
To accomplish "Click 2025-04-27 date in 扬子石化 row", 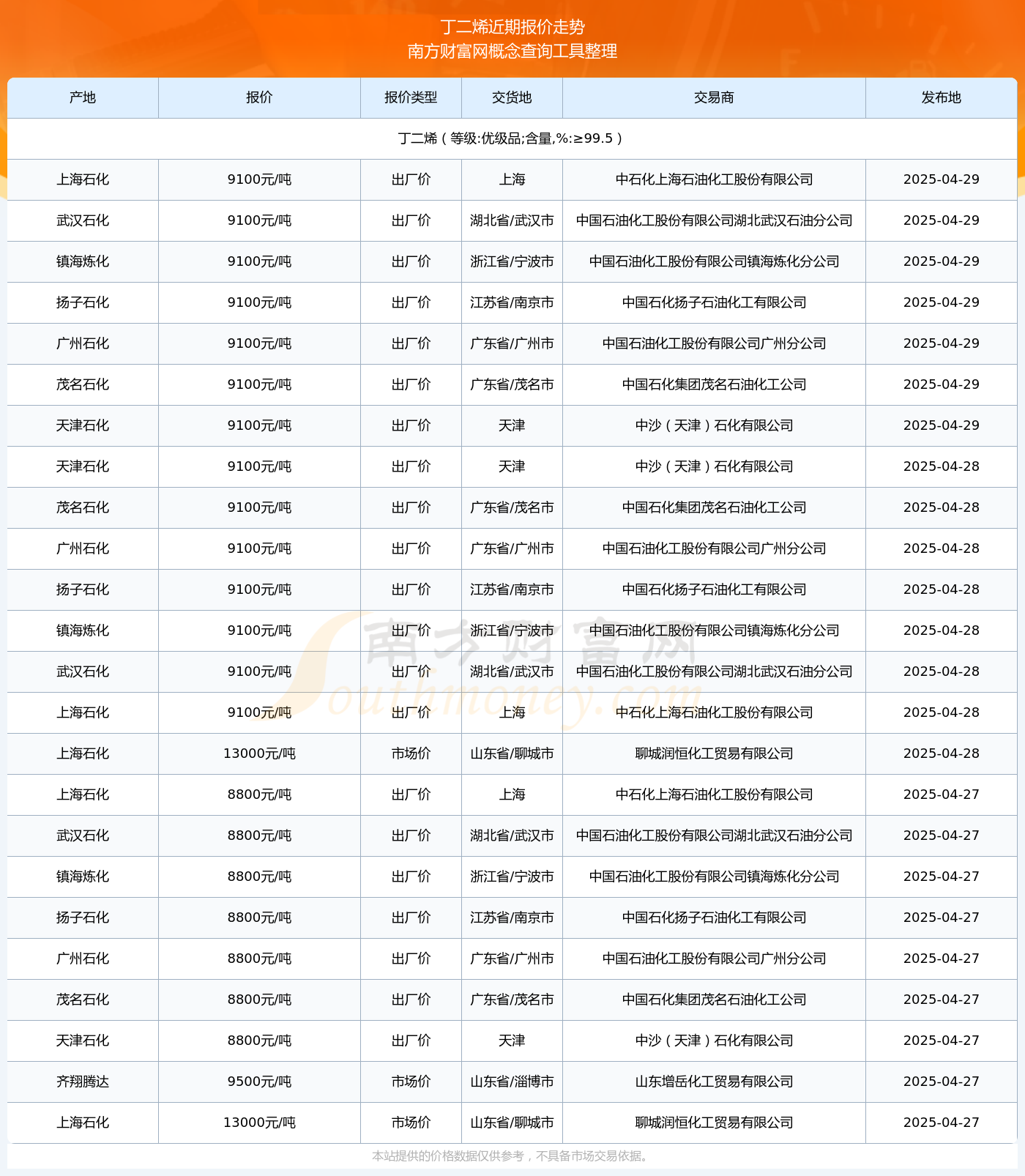I will [x=941, y=918].
